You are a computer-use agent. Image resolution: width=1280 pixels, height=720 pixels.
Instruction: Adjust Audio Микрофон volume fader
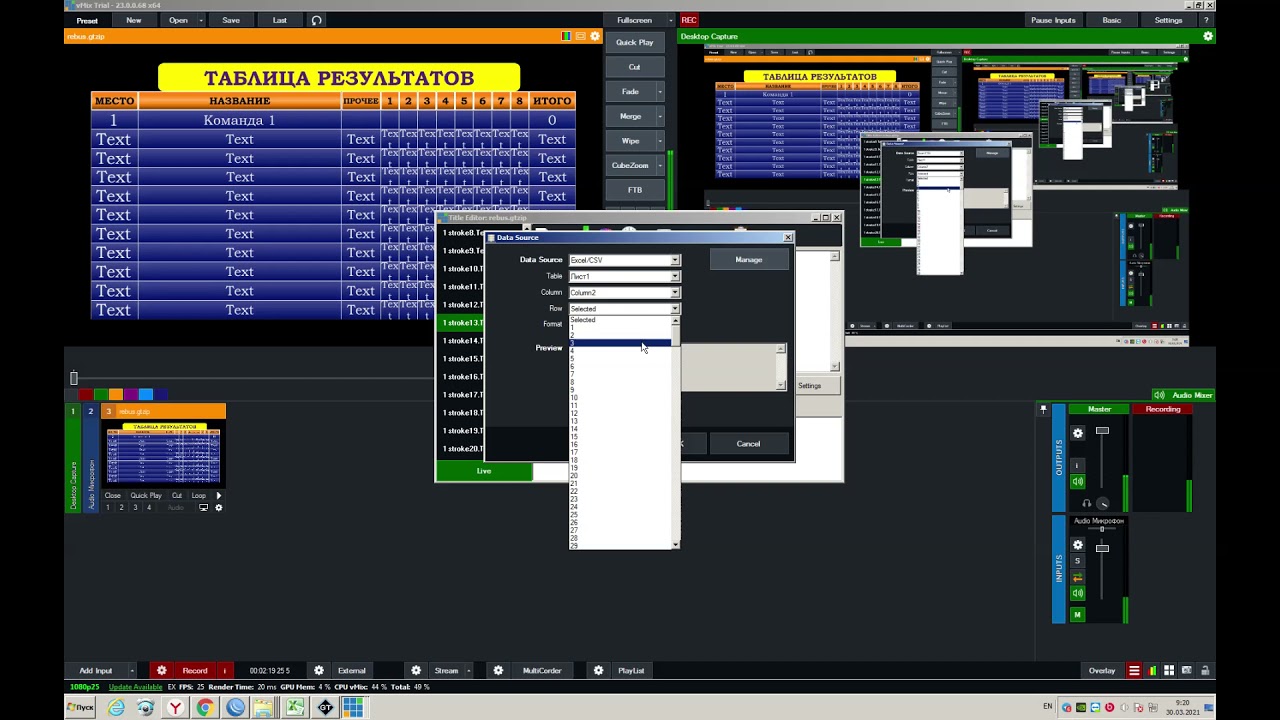pyautogui.click(x=1102, y=548)
